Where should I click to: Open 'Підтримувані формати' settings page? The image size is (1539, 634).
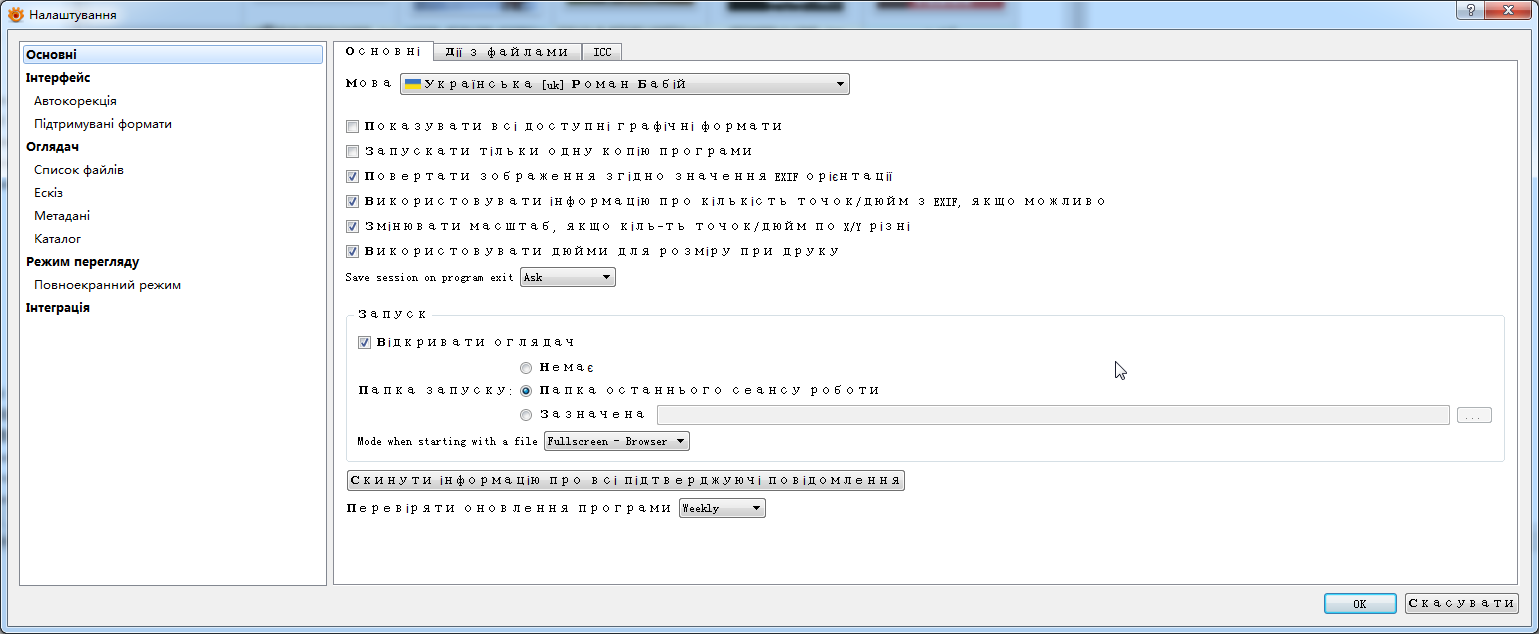103,124
